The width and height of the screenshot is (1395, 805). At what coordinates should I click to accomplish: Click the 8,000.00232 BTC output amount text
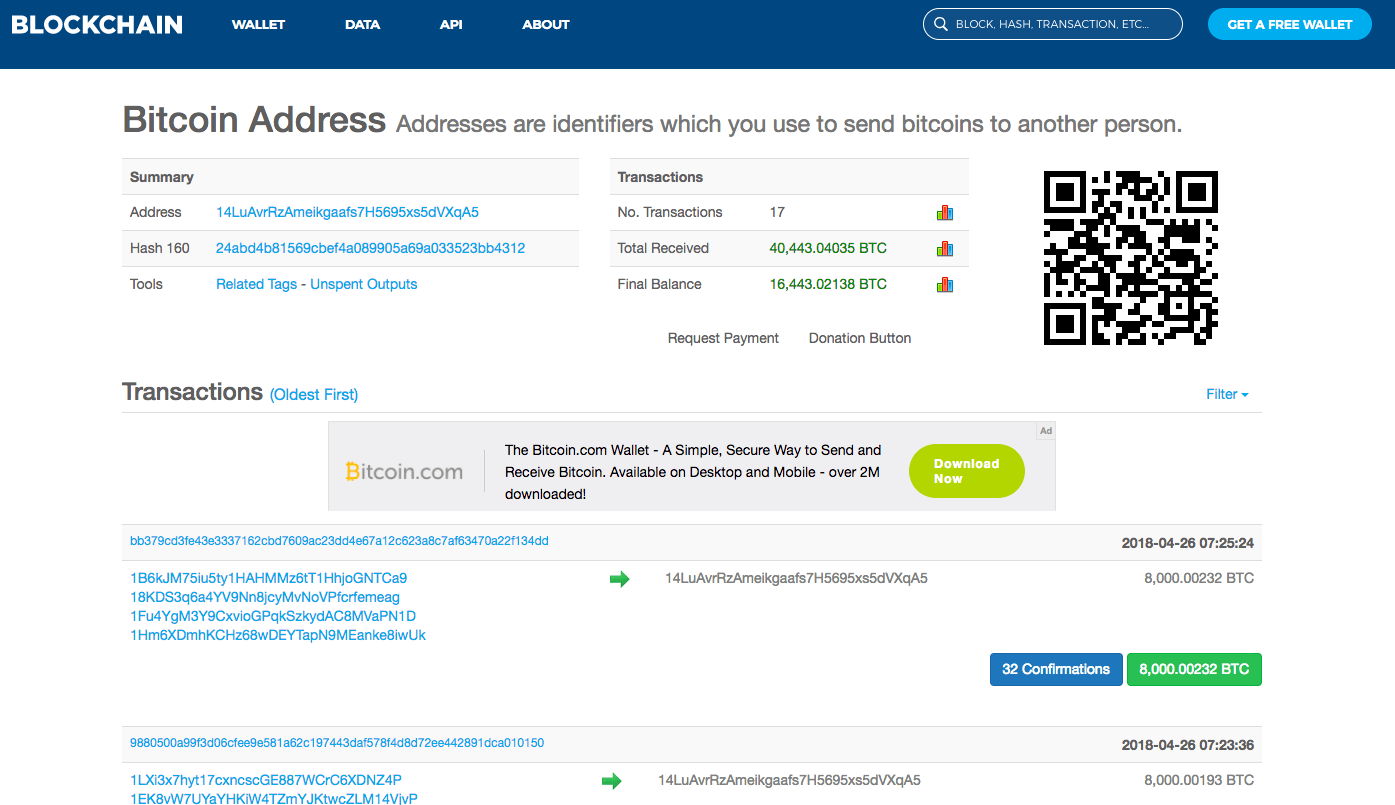click(x=1199, y=578)
